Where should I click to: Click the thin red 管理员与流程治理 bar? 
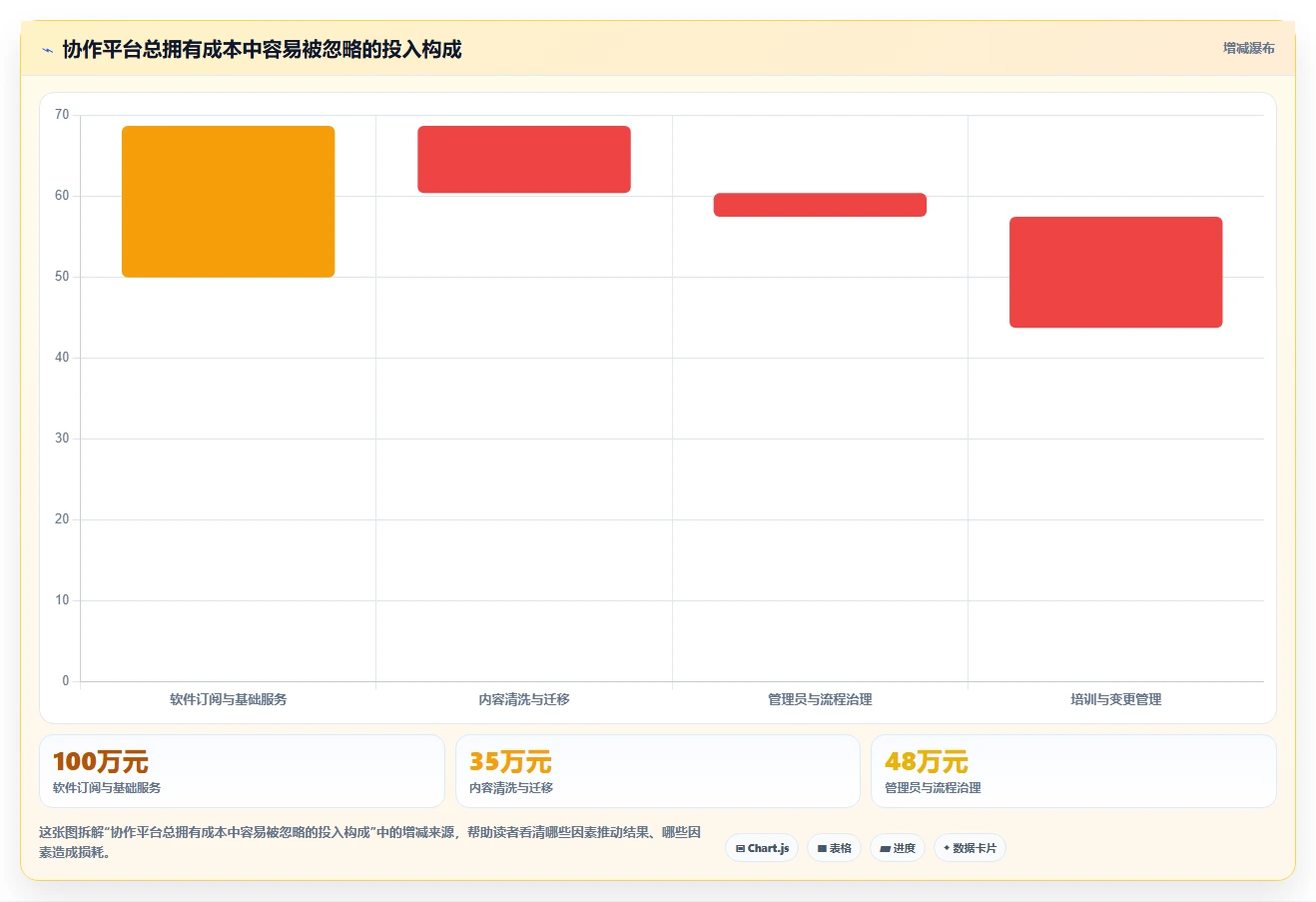point(820,205)
